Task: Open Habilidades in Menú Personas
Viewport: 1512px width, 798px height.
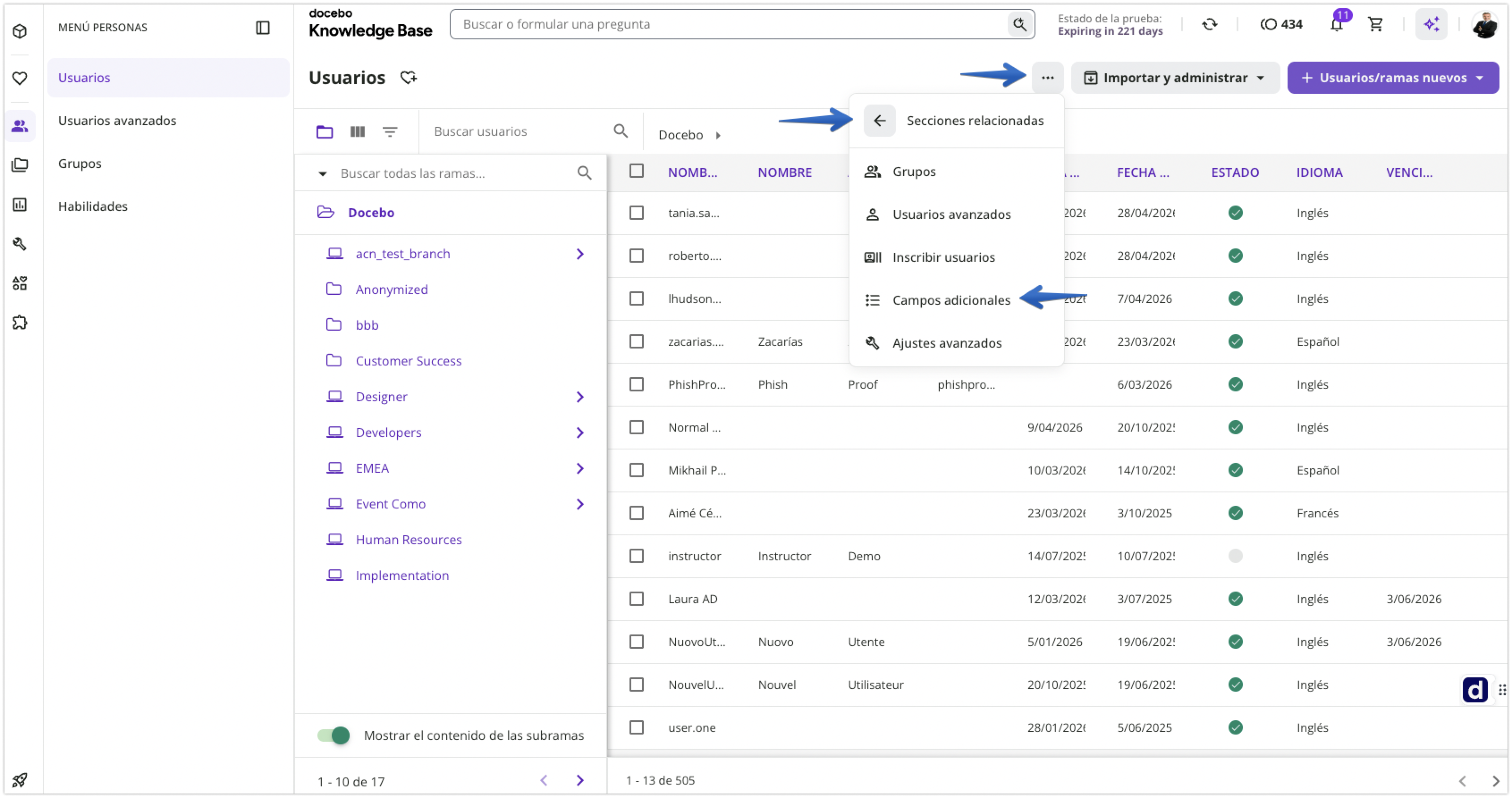Action: tap(168, 206)
